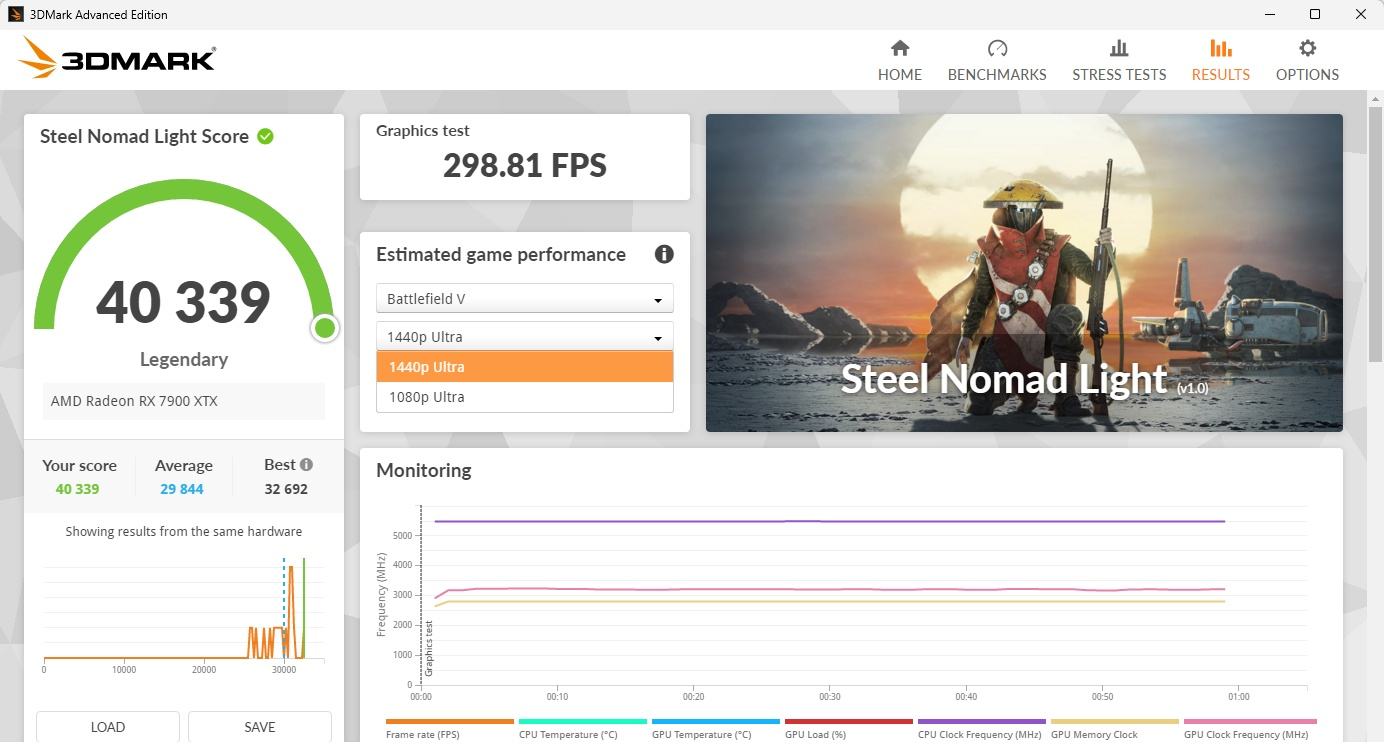
Task: Click the 3DMark title bar app icon
Action: point(15,14)
